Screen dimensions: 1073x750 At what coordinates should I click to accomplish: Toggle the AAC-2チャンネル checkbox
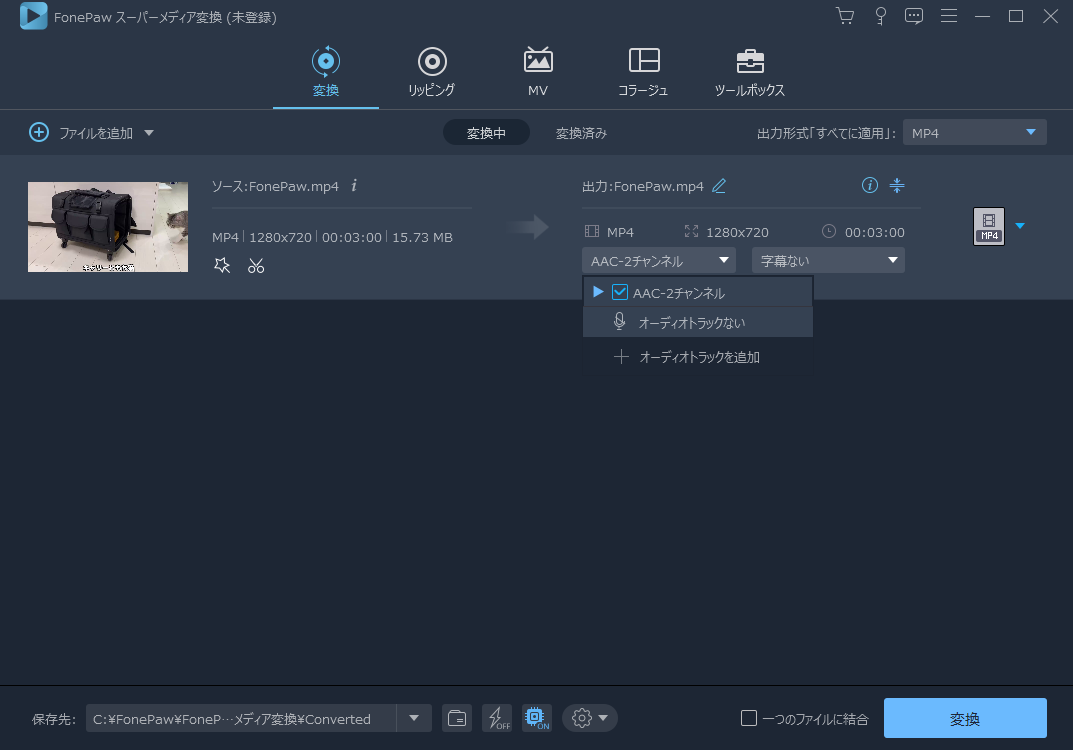pyautogui.click(x=620, y=292)
